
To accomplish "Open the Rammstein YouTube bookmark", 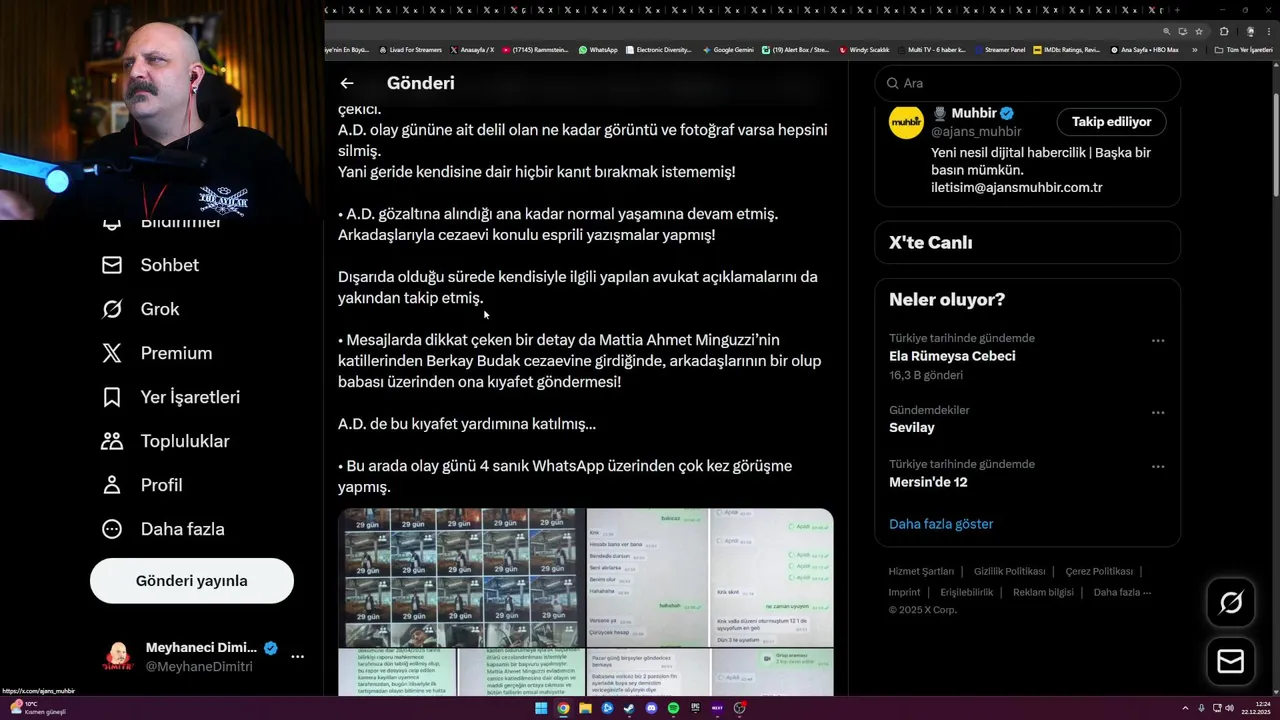I will point(536,50).
